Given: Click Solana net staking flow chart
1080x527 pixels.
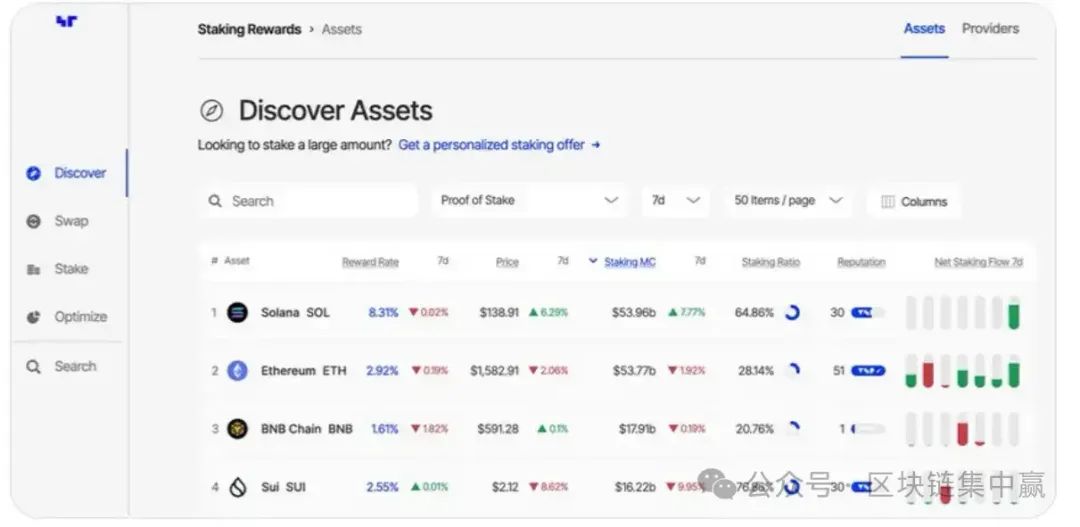Looking at the screenshot, I should coord(963,313).
